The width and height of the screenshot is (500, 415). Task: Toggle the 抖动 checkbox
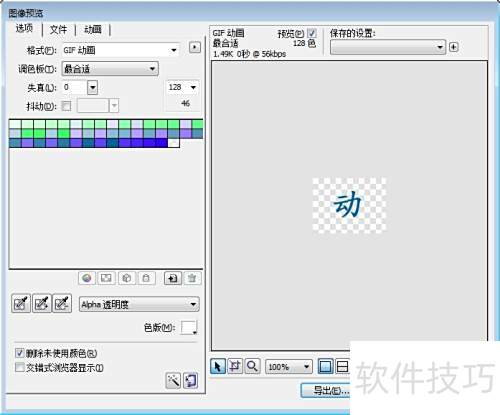(67, 106)
